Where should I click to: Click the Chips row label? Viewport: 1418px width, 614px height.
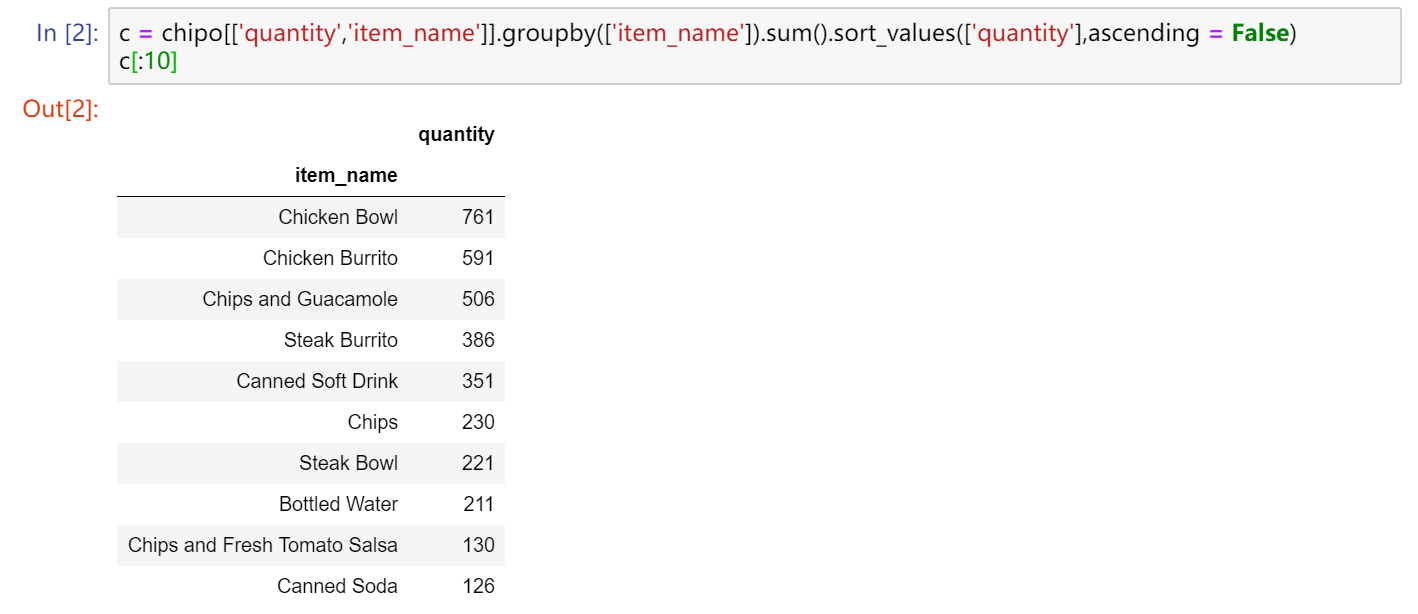pos(373,422)
